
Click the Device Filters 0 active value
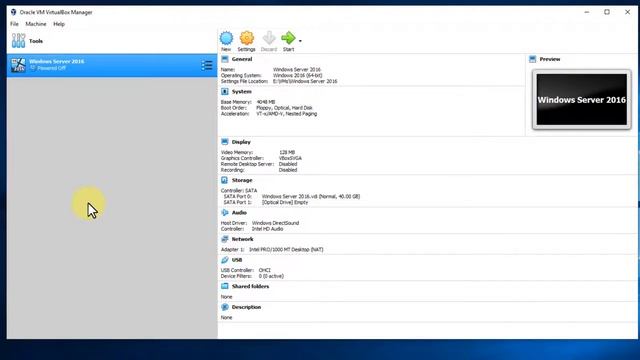point(271,276)
